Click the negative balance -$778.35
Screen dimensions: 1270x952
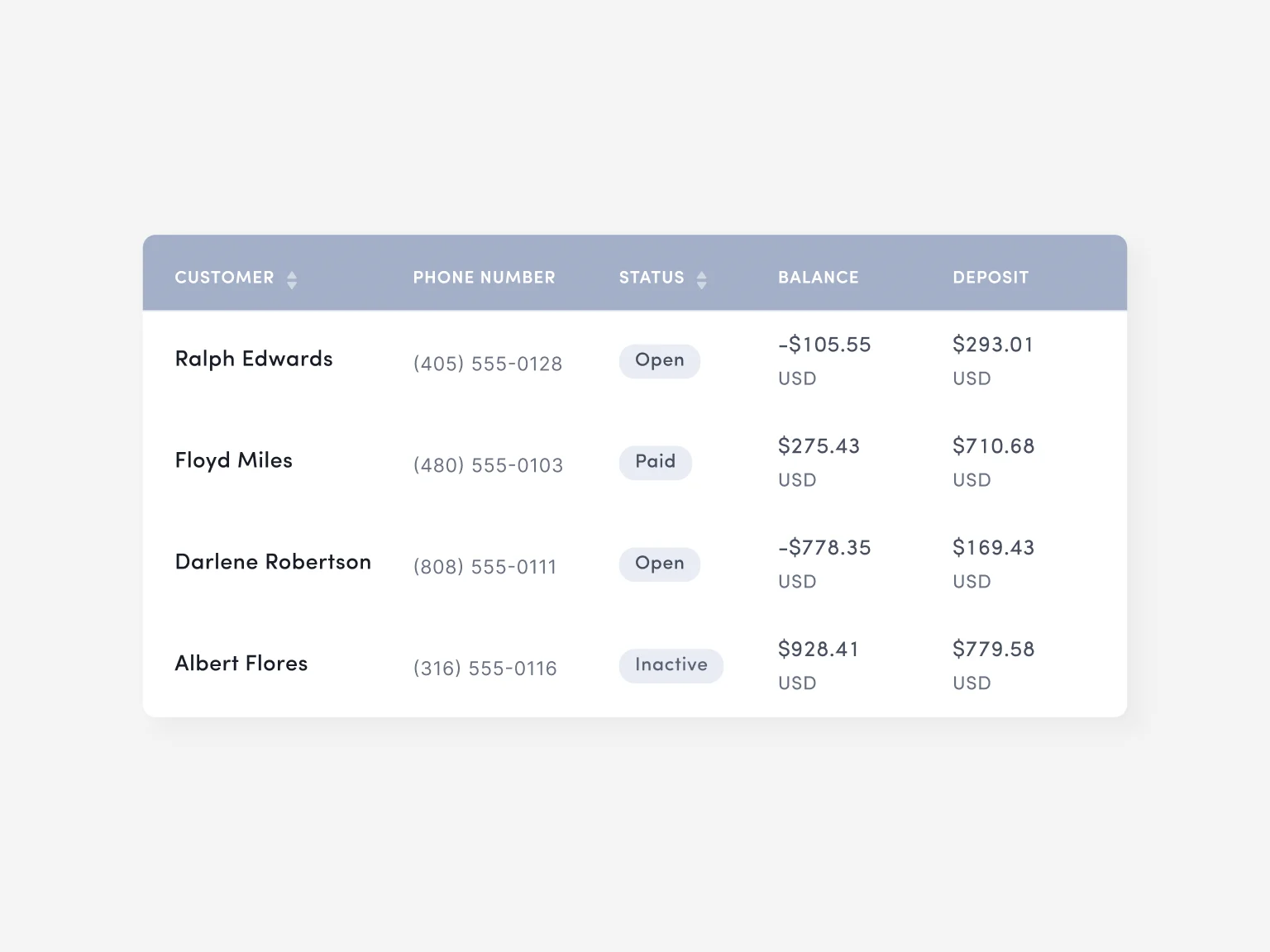tap(824, 547)
